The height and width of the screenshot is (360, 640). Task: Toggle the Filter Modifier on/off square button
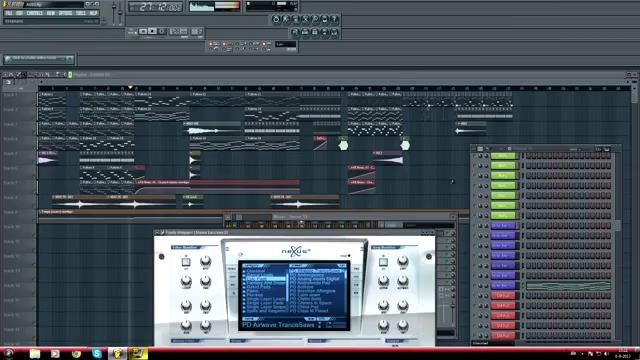[x=186, y=261]
